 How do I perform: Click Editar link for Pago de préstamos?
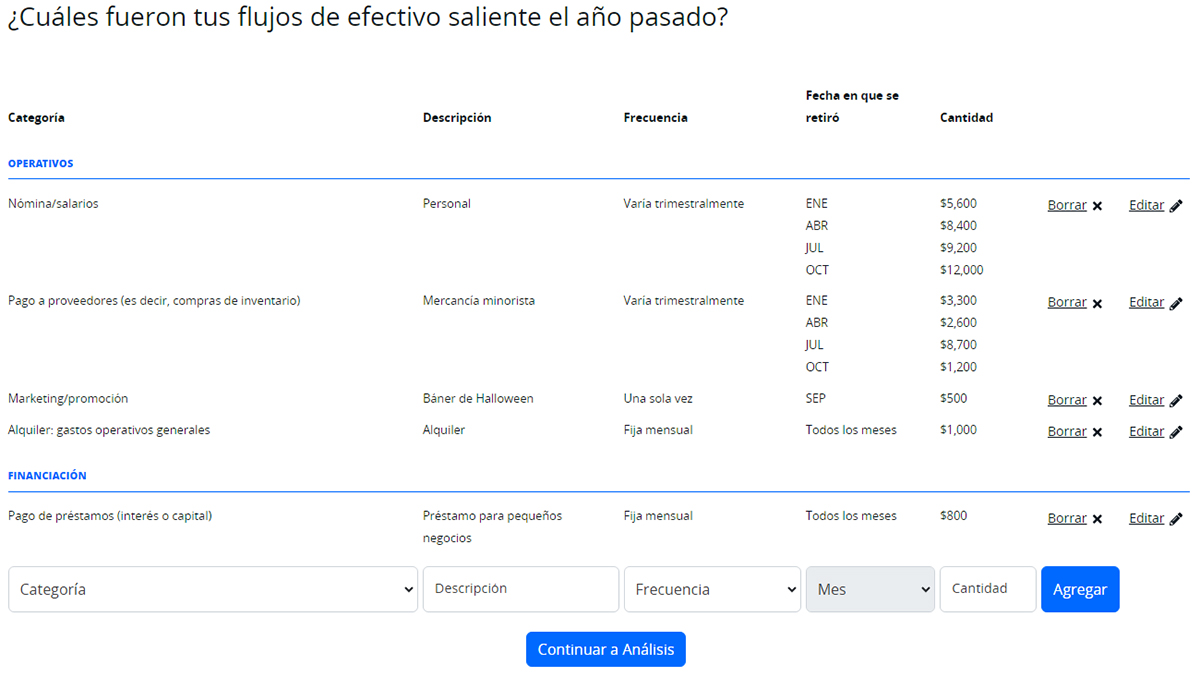click(1146, 518)
